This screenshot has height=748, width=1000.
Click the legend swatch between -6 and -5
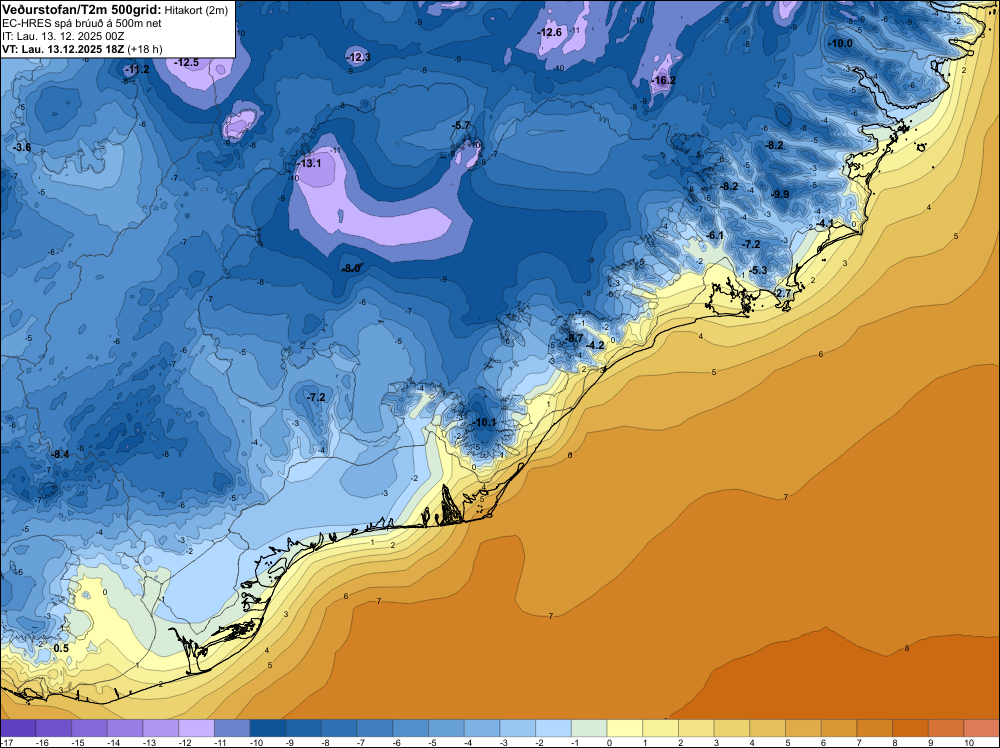coord(411,728)
